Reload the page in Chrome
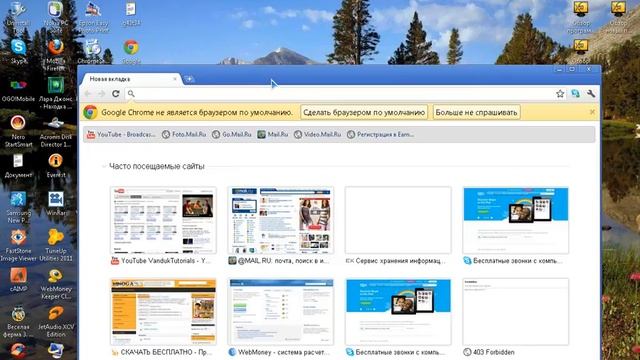The width and height of the screenshot is (640, 360). coord(116,94)
